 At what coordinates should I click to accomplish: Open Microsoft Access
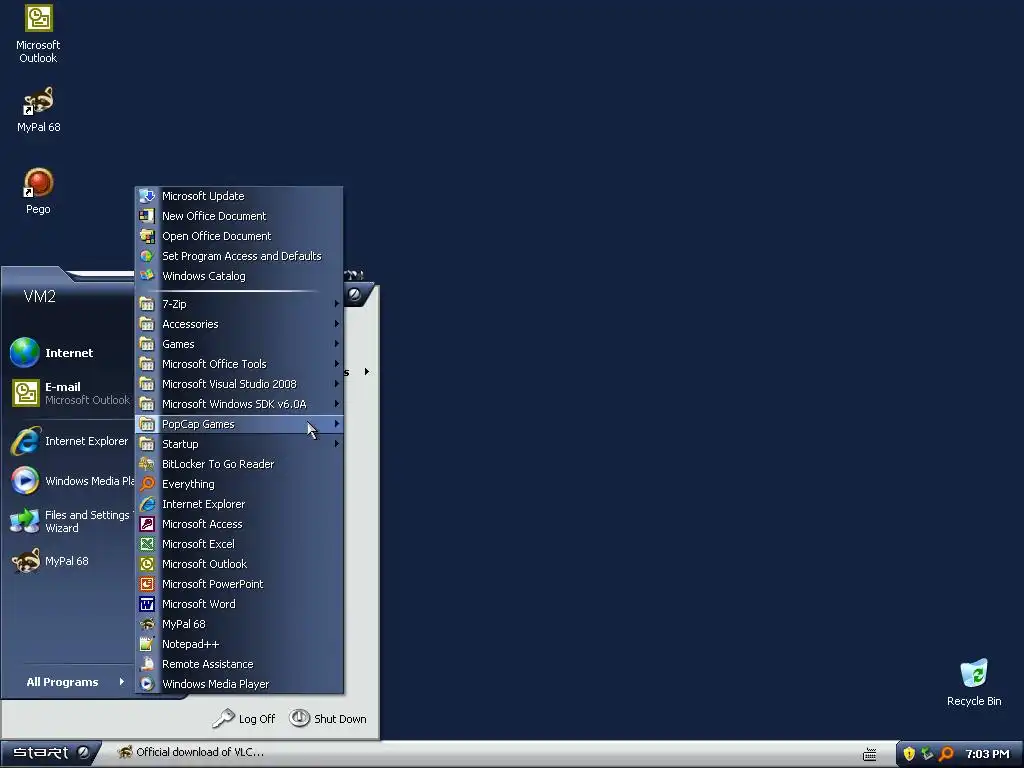pyautogui.click(x=238, y=524)
